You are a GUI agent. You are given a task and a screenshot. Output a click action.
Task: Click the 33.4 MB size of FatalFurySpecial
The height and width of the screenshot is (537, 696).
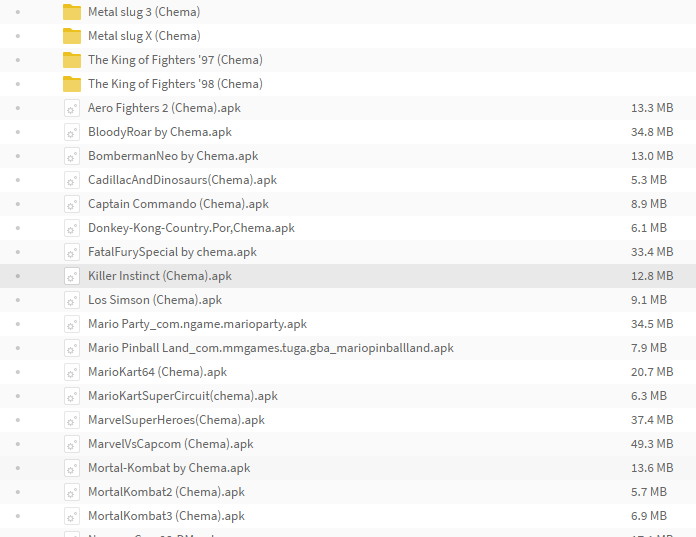point(652,252)
